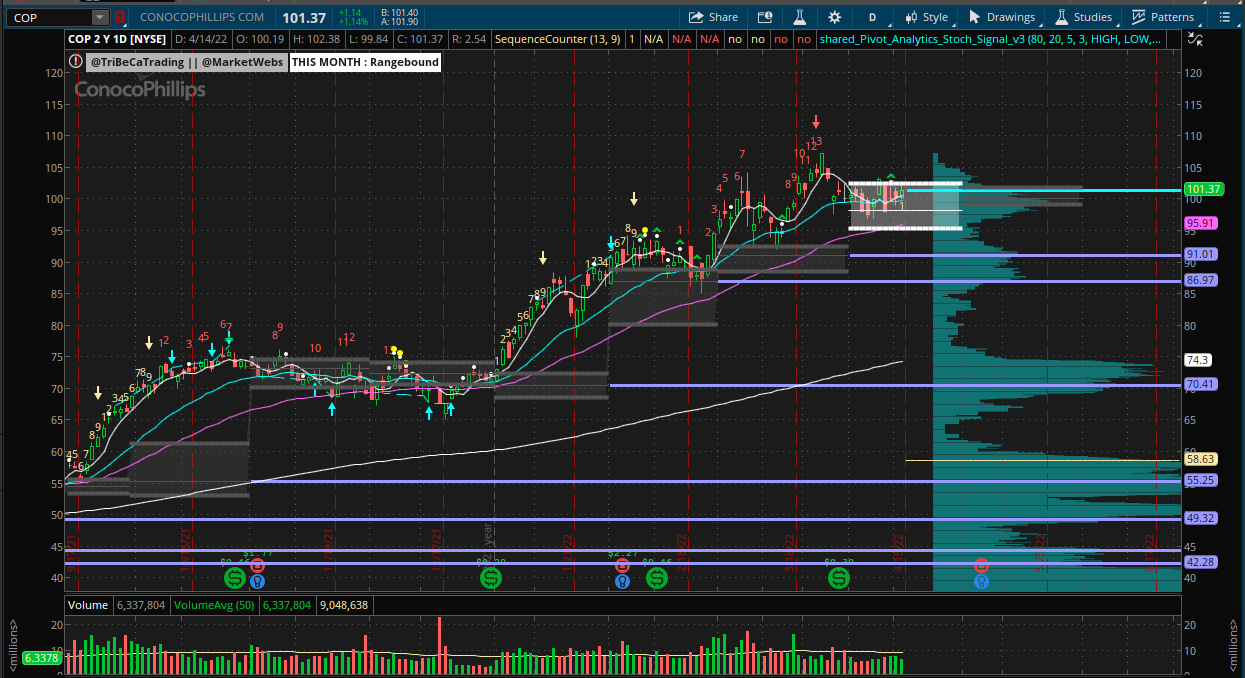Click the red future earnings icon in volume profile
The image size is (1245, 678).
[x=981, y=566]
